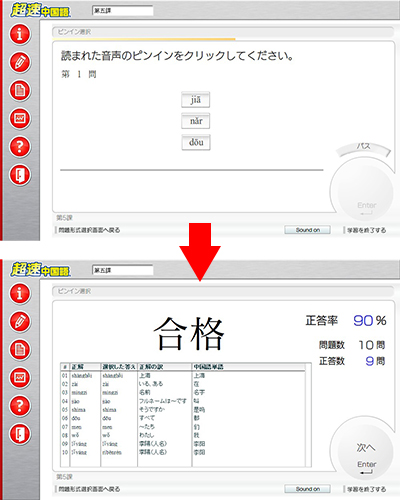This screenshot has height=500, width=400.
Task: Choose the dōu pinyin answer
Action: (196, 142)
